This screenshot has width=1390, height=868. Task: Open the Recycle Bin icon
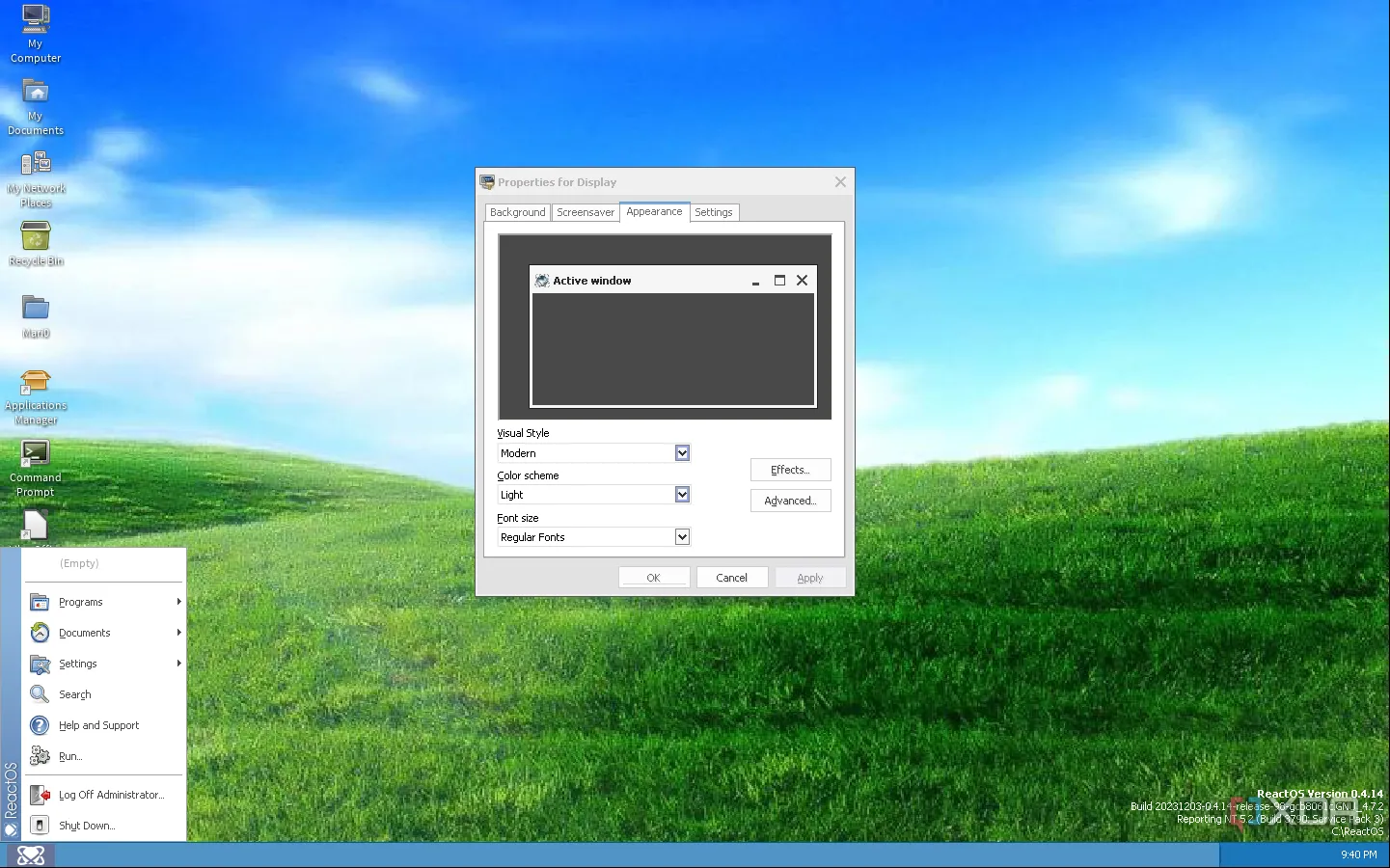click(36, 236)
